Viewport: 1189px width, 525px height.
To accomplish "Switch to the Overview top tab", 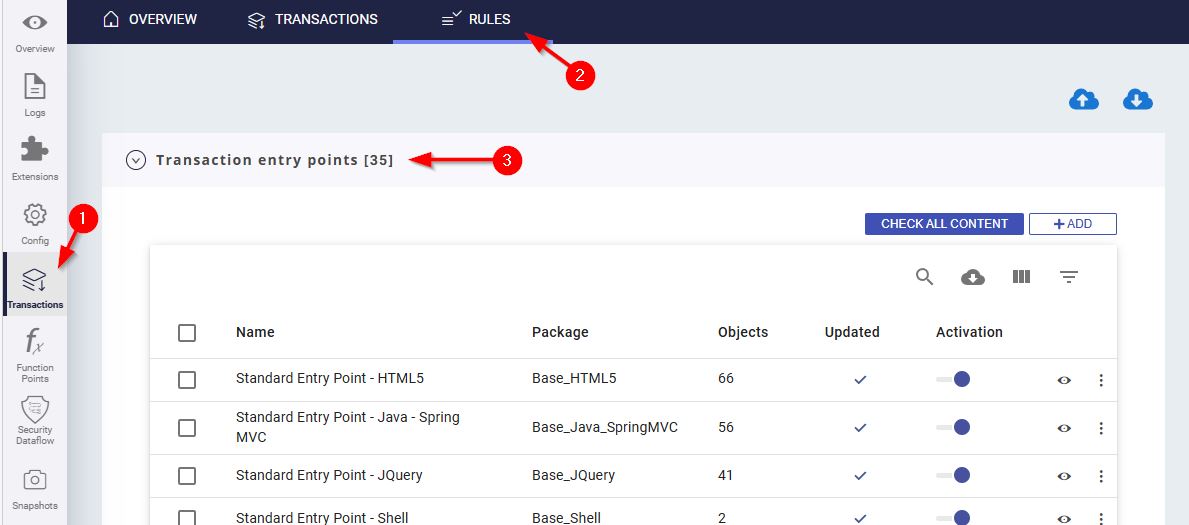I will pyautogui.click(x=150, y=19).
